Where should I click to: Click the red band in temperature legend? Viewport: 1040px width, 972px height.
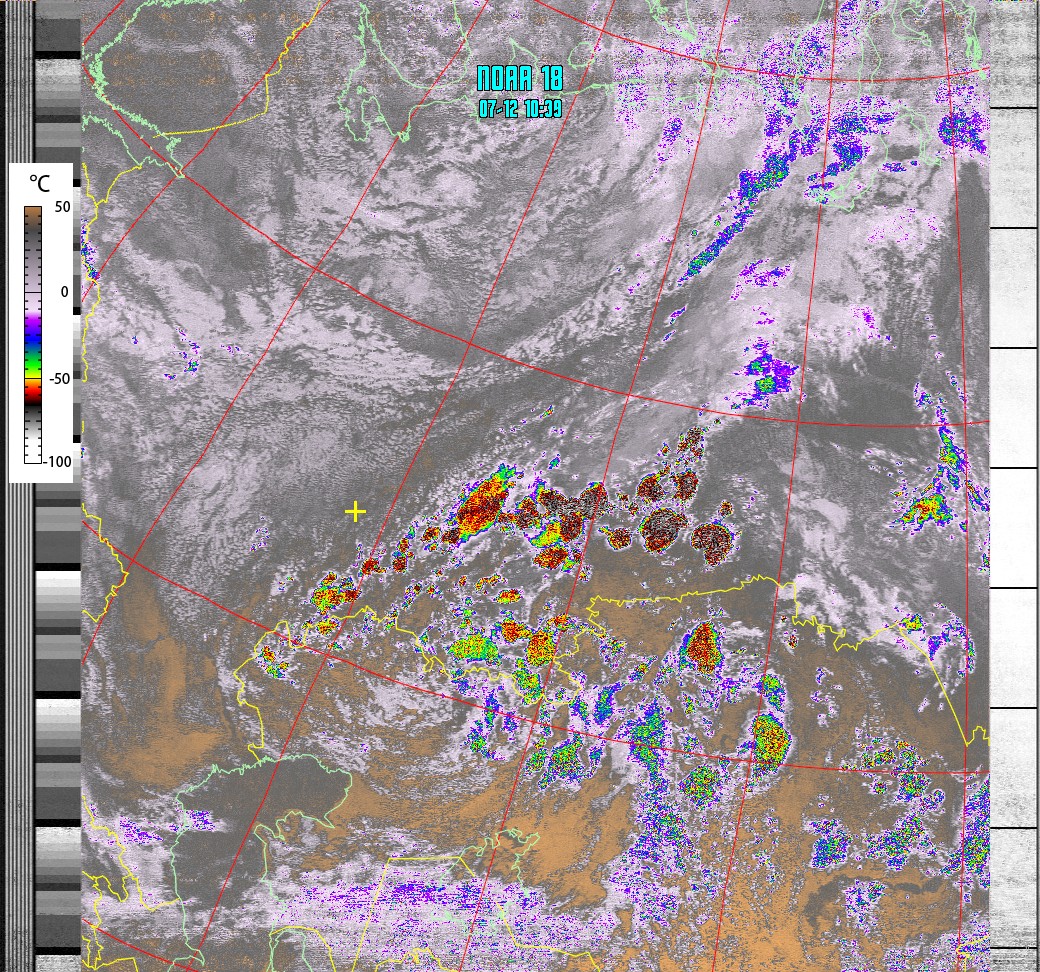(x=33, y=391)
